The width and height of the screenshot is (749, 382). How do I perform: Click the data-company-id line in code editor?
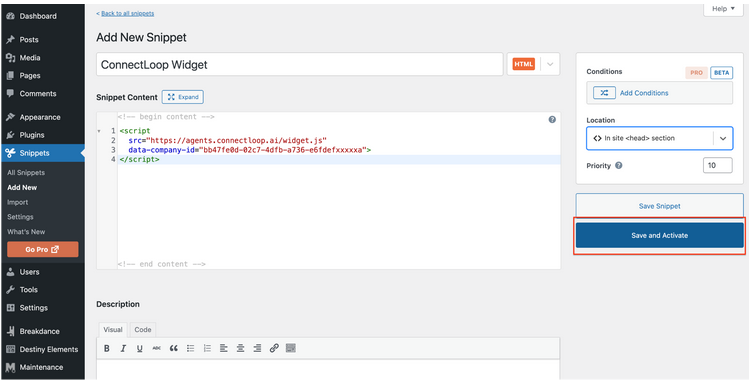coord(249,150)
